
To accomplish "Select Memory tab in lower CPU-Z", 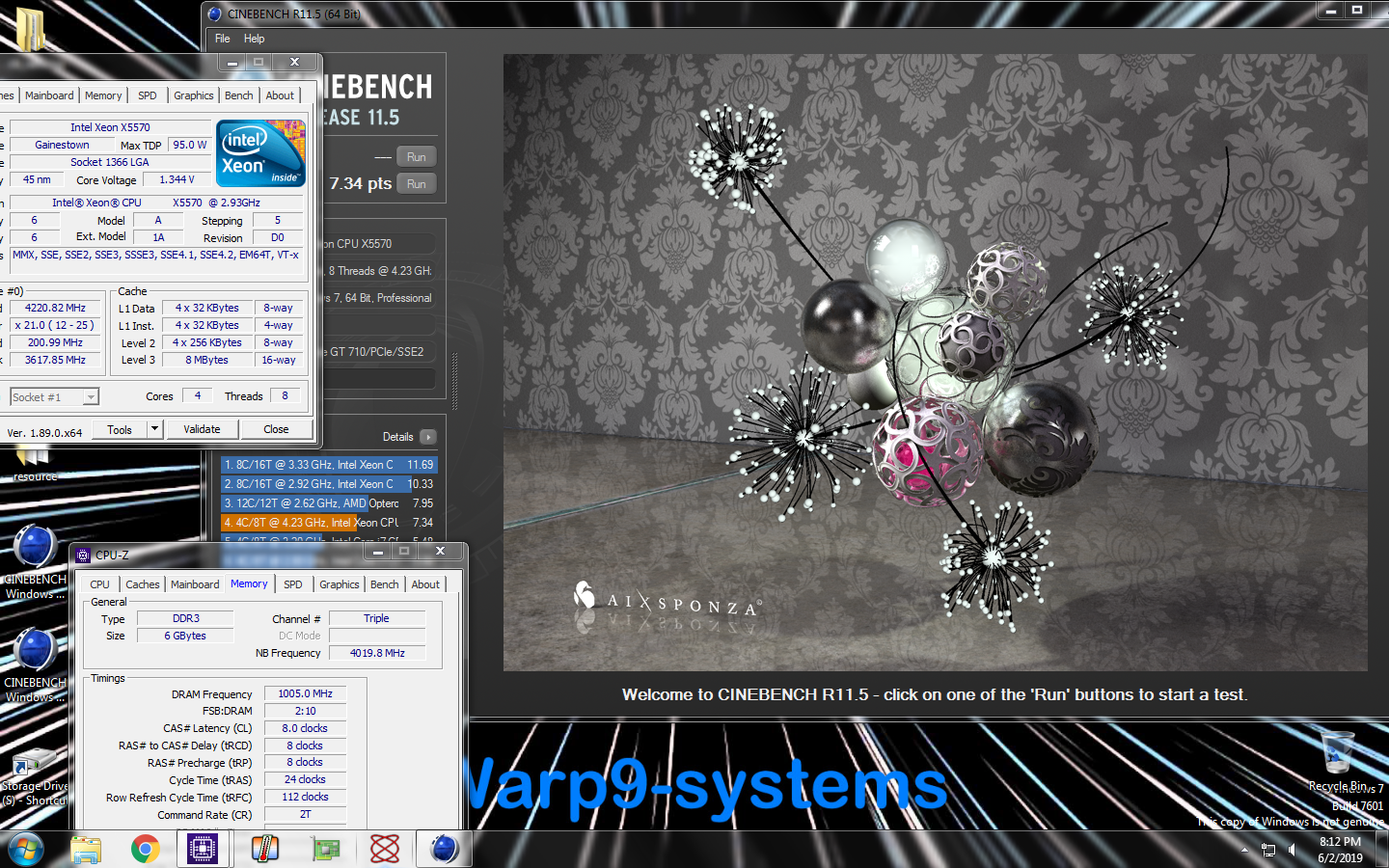I will [249, 583].
